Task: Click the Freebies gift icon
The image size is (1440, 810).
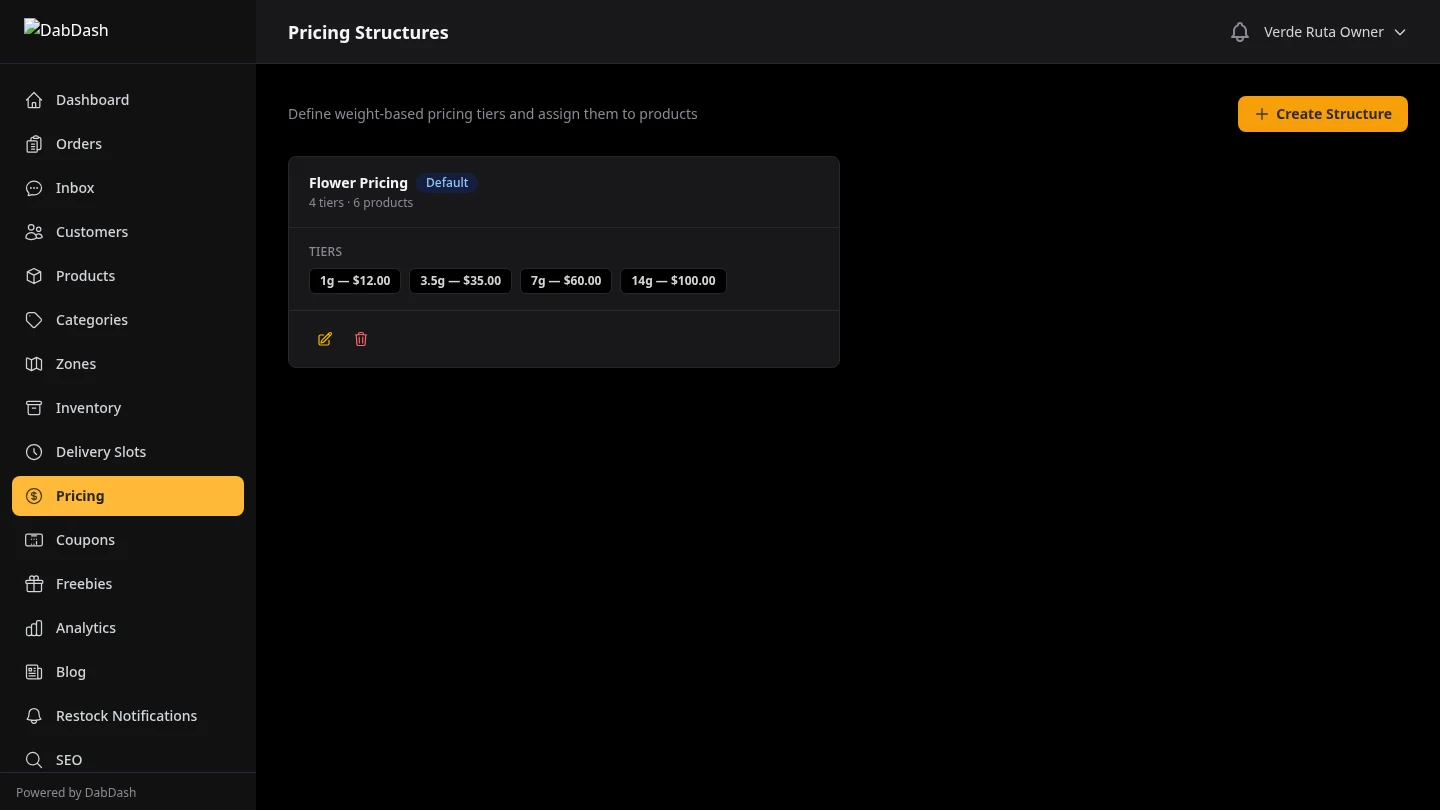Action: coord(34,584)
